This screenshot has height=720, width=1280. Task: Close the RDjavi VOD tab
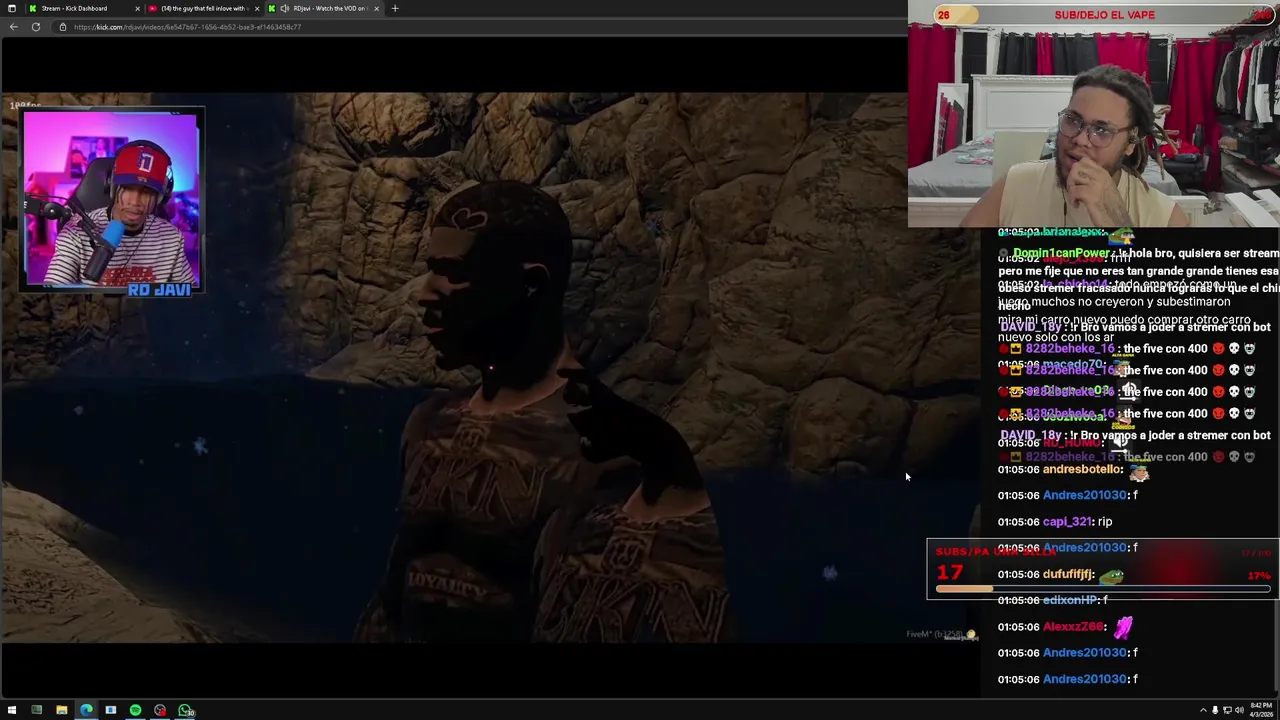click(x=376, y=8)
